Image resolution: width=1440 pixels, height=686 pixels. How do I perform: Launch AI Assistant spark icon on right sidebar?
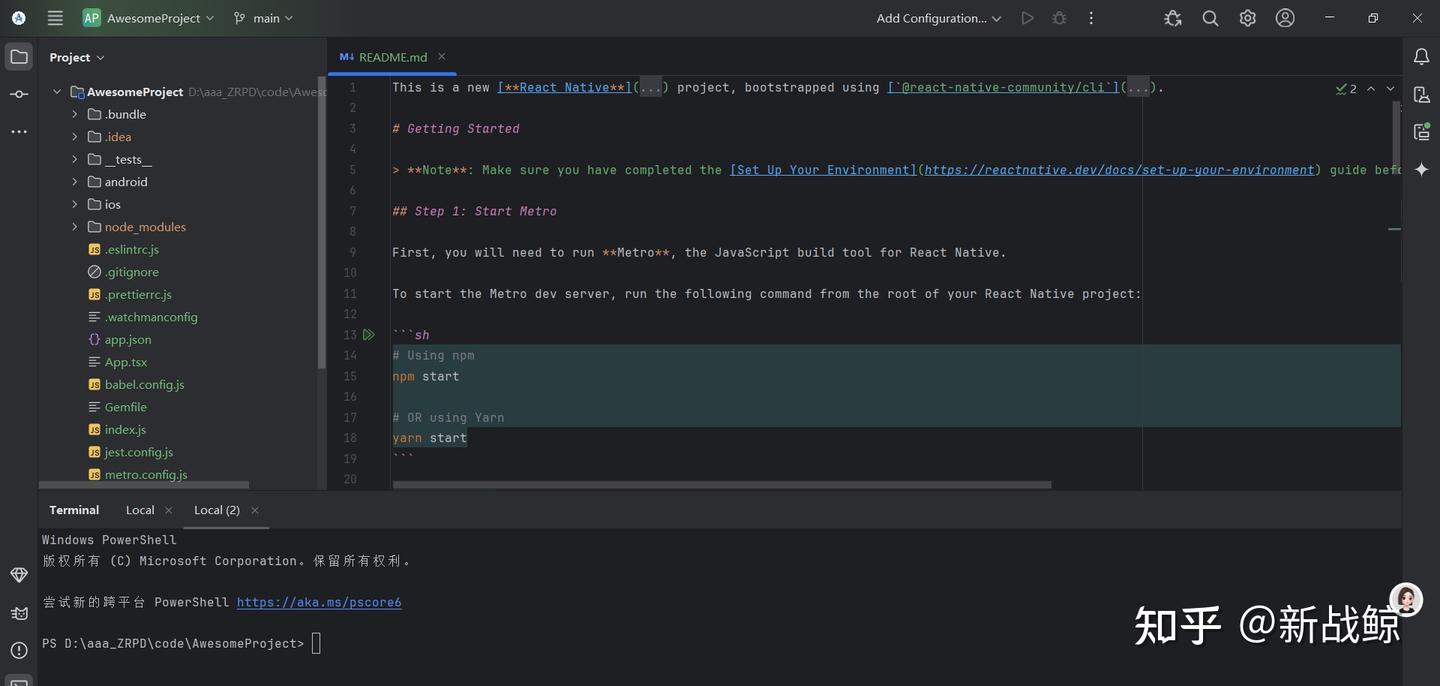point(1418,167)
